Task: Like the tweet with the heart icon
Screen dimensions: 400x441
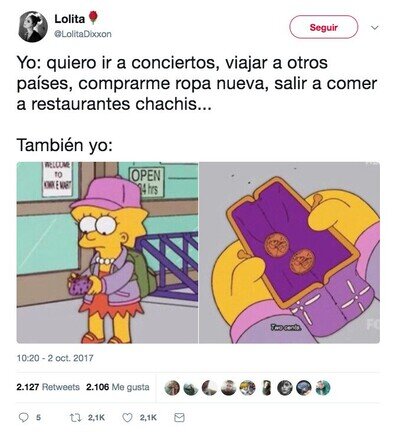Action: tap(127, 417)
